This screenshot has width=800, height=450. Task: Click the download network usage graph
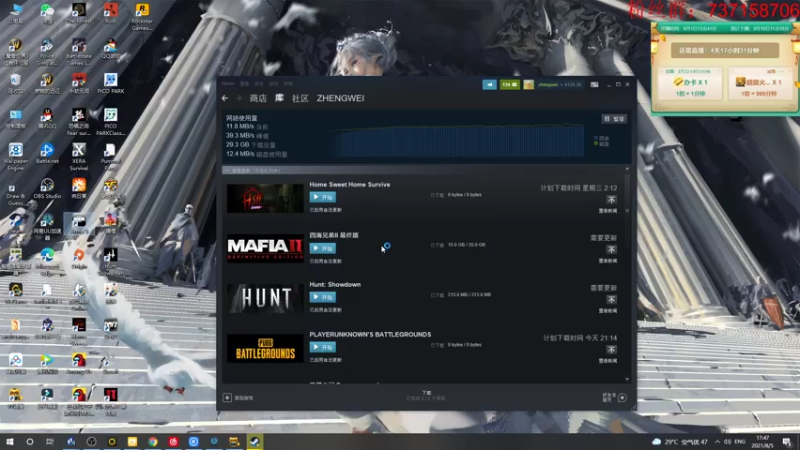(458, 141)
